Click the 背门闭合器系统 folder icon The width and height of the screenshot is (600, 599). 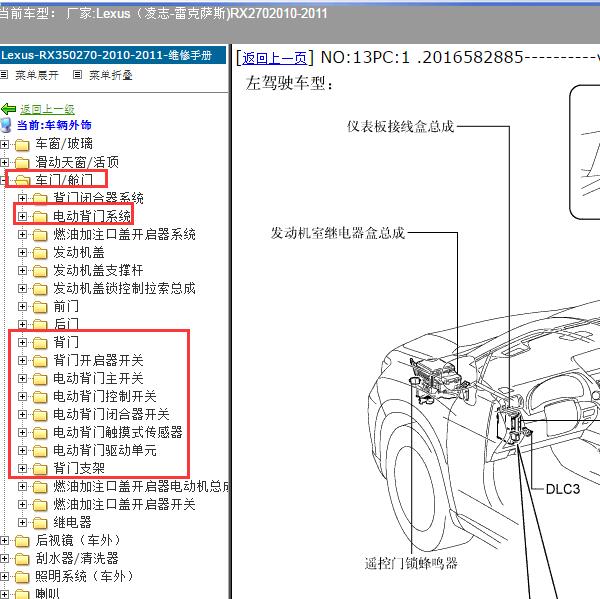(40, 198)
